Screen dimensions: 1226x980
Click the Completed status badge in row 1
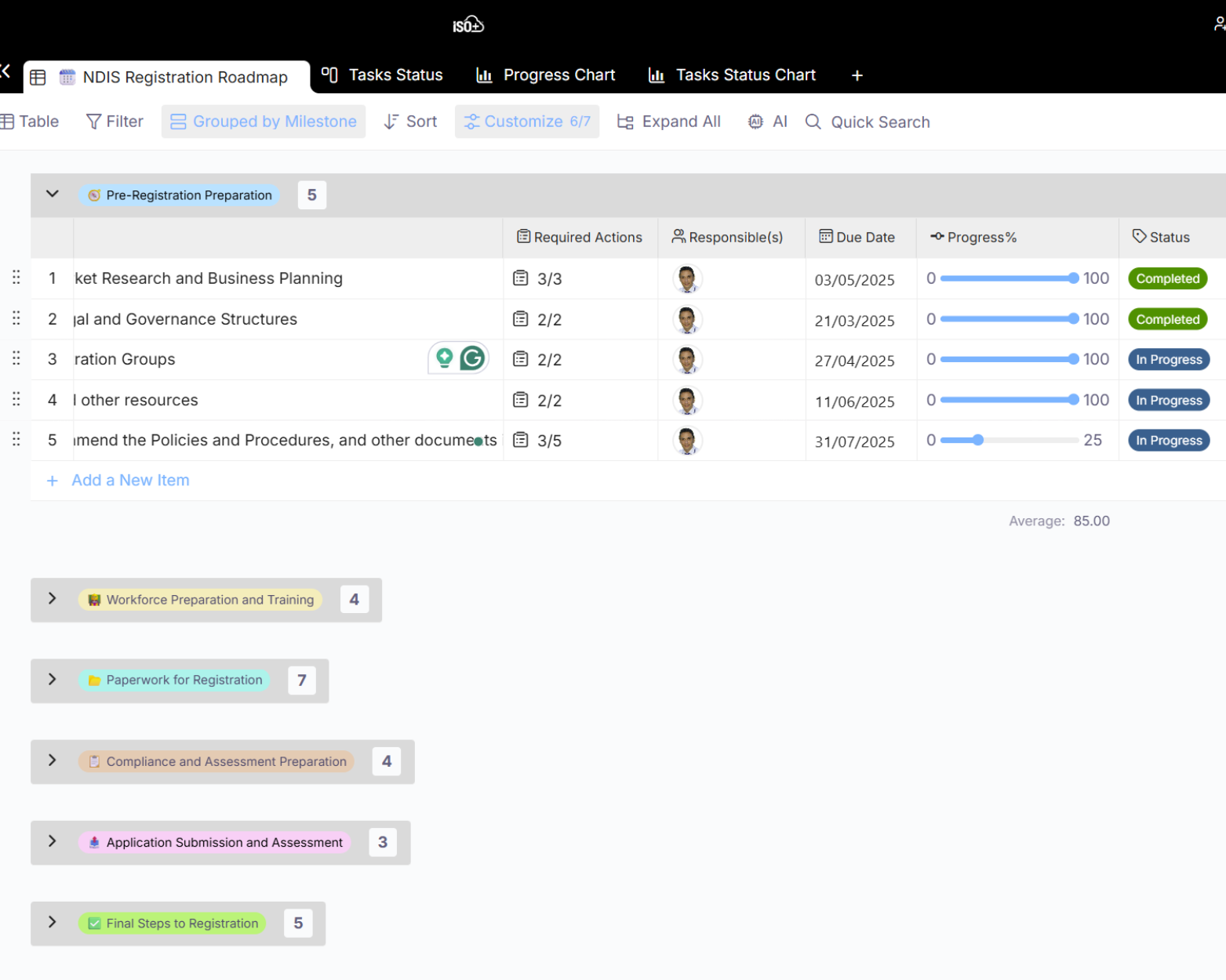pos(1167,278)
